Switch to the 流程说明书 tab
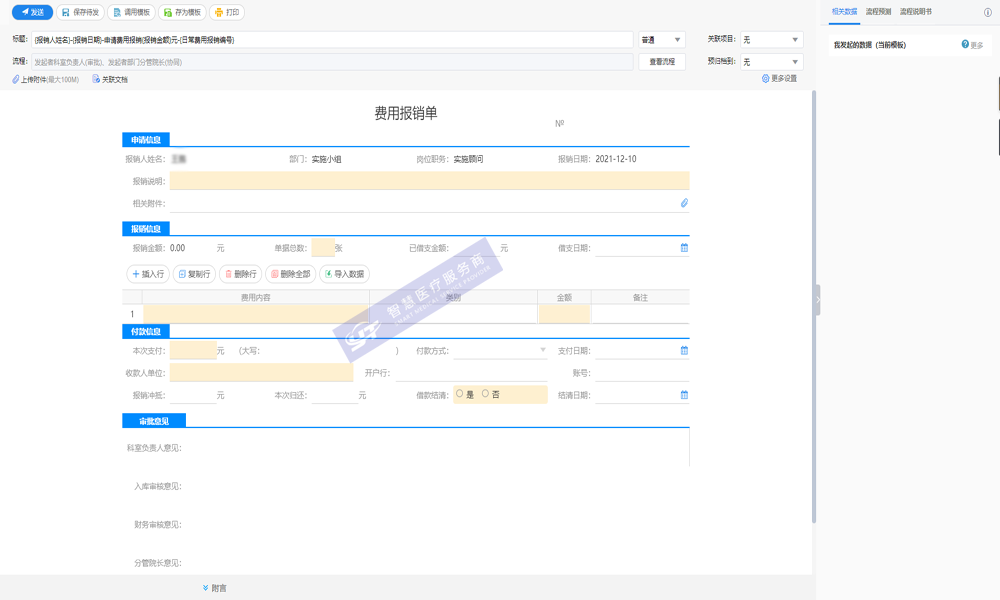Screen dimensions: 1000x600 pos(916,11)
